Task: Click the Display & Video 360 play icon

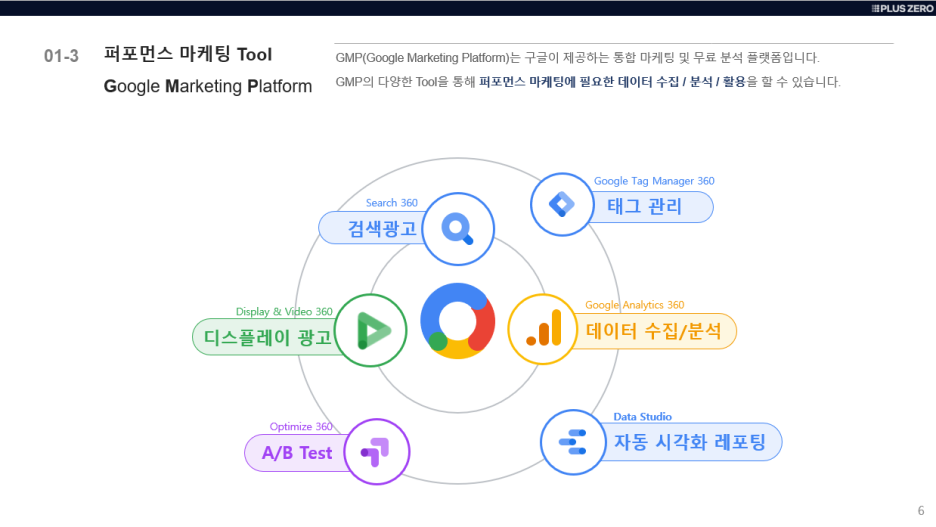Action: [371, 330]
